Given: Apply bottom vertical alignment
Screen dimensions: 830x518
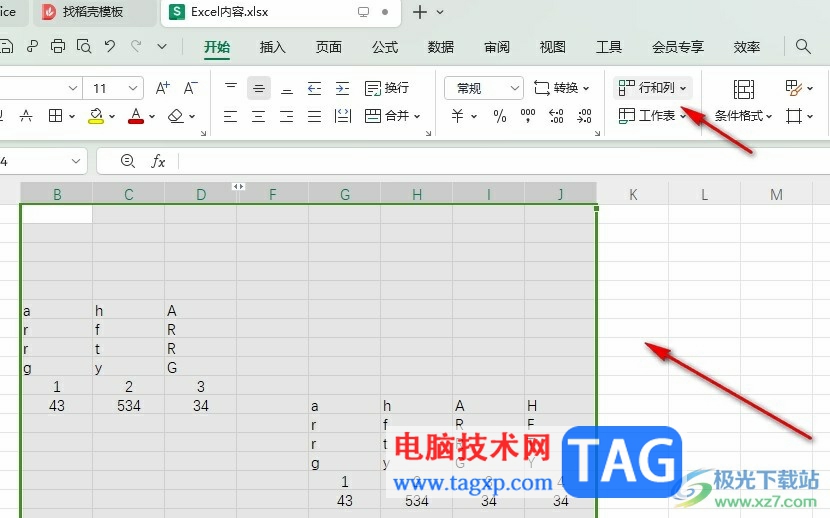Looking at the screenshot, I should coord(286,88).
